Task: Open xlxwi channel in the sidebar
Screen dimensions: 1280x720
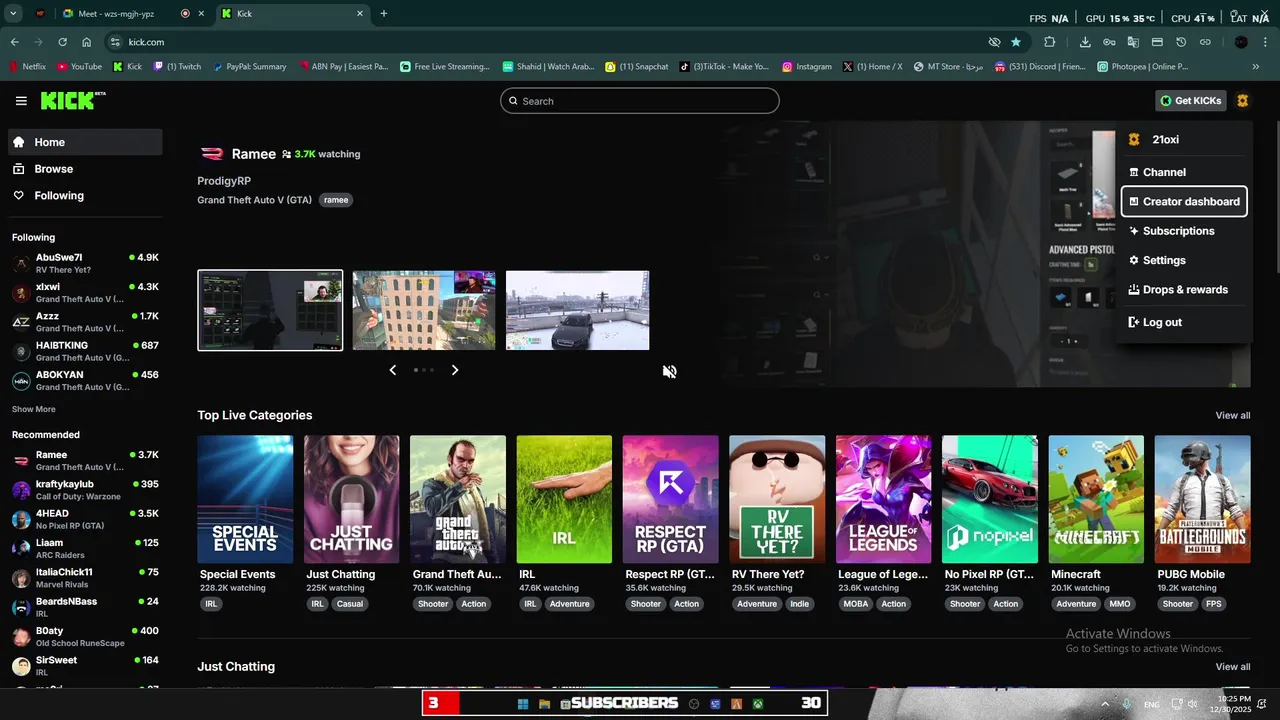Action: tap(85, 292)
